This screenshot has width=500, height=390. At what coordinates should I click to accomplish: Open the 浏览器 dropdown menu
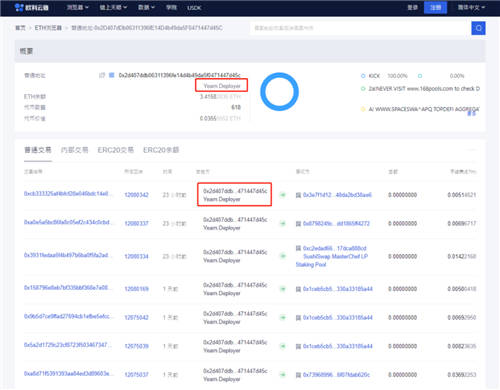(x=78, y=7)
